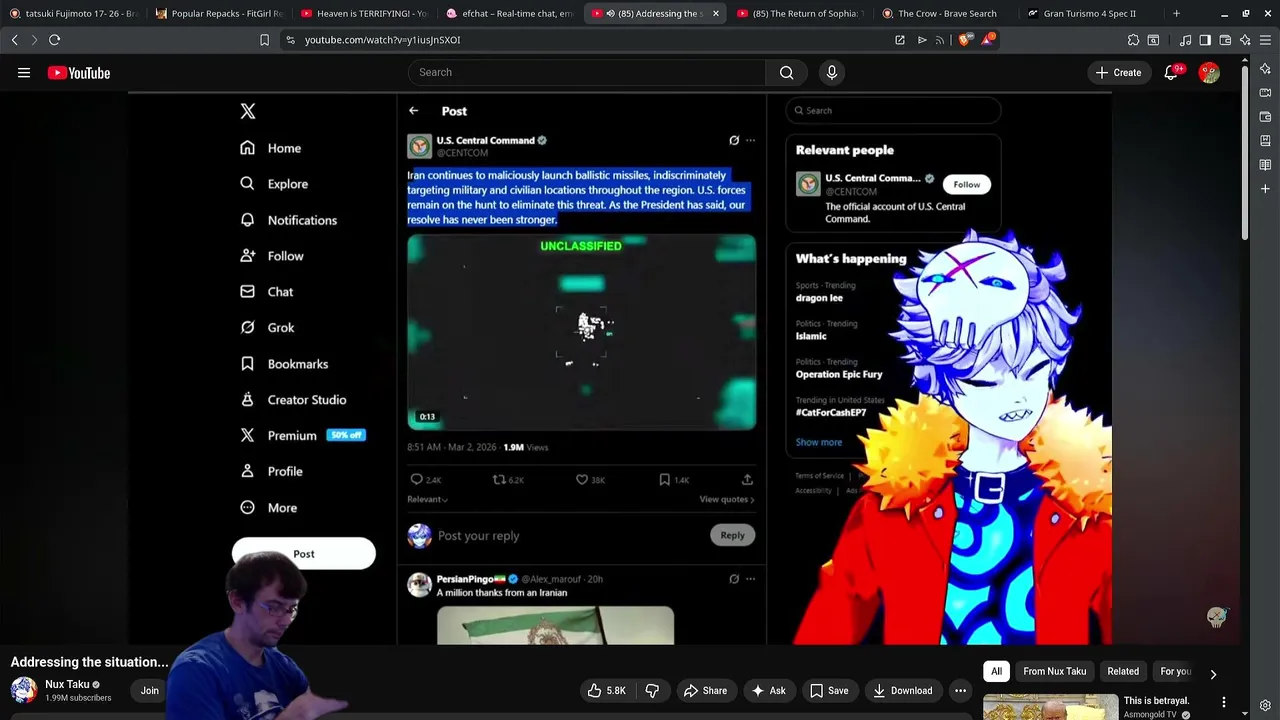
Task: Open options for This is betrayal video
Action: (1223, 702)
